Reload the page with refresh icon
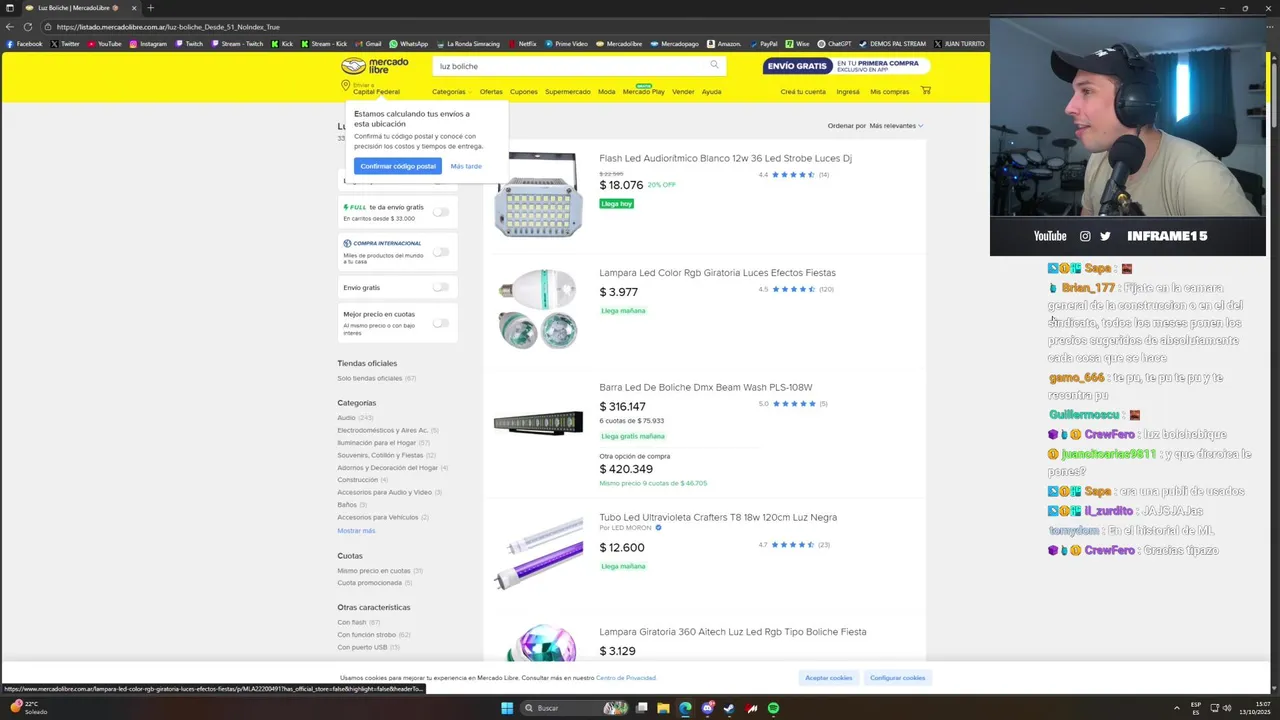 point(28,27)
